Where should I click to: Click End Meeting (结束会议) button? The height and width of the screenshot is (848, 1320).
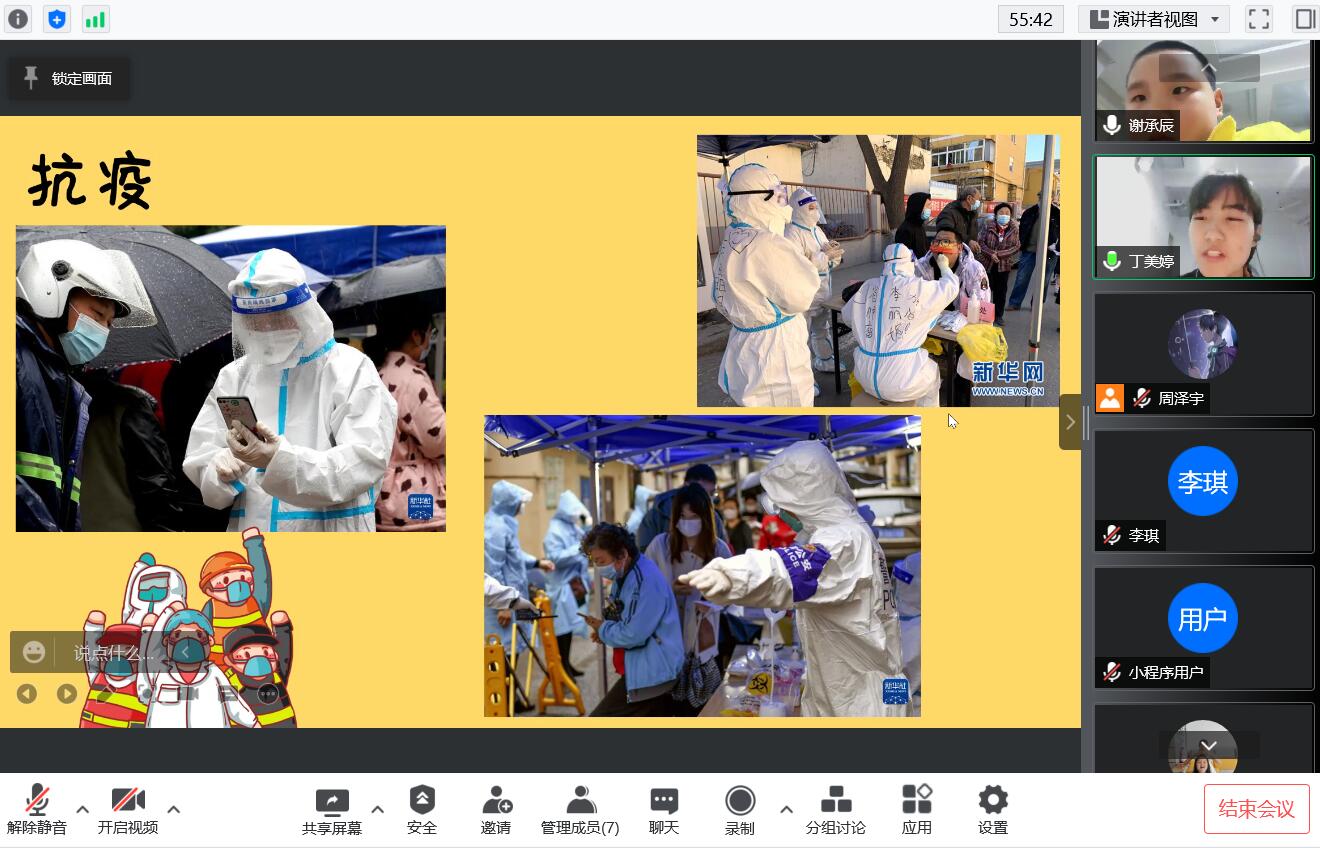coord(1256,809)
